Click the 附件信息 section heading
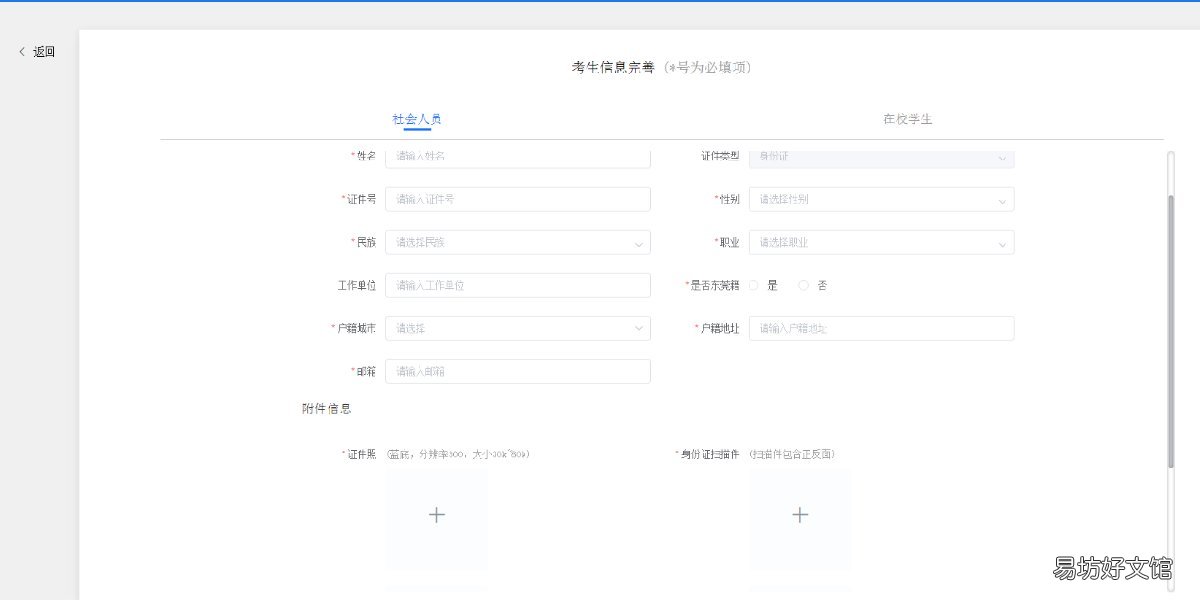 [x=327, y=409]
